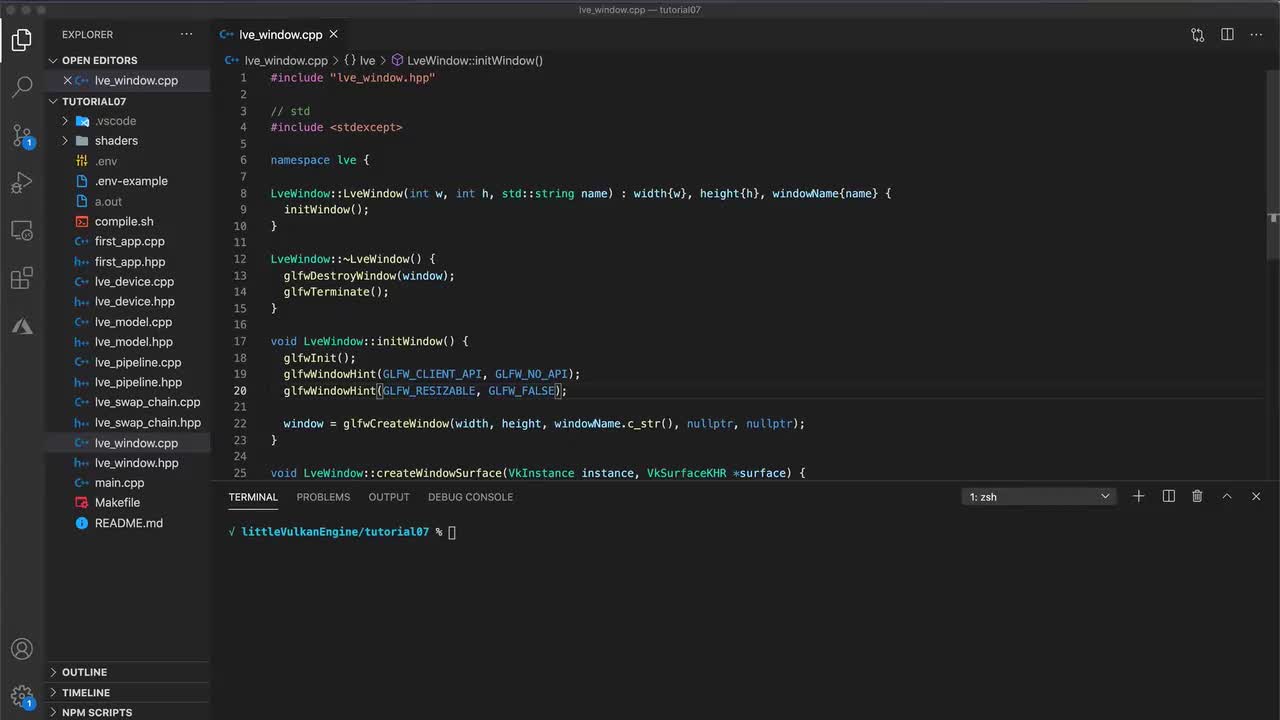Image resolution: width=1280 pixels, height=720 pixels.
Task: Create a new terminal with plus icon
Action: (x=1138, y=496)
